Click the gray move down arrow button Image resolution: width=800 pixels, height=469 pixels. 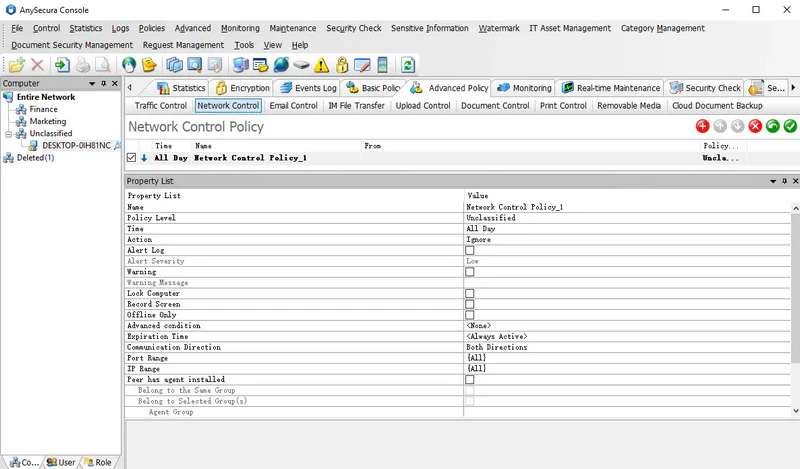click(x=737, y=126)
